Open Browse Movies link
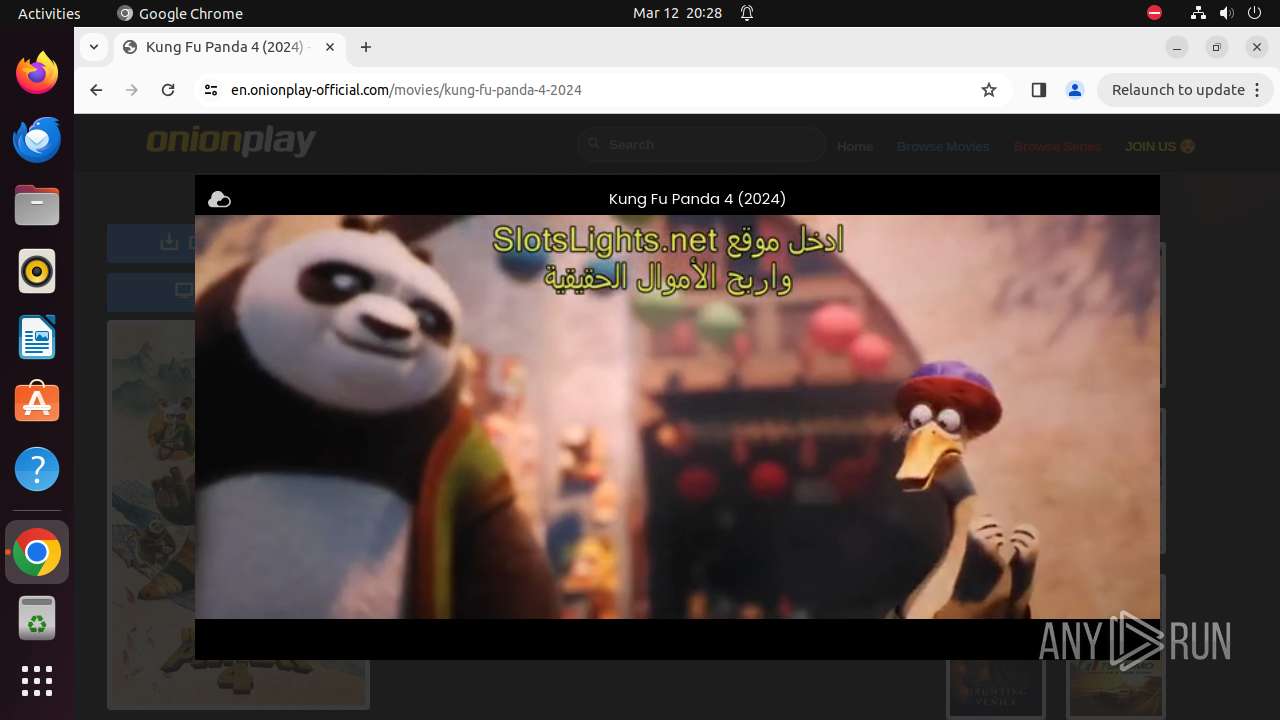Image resolution: width=1280 pixels, height=720 pixels. (x=943, y=146)
